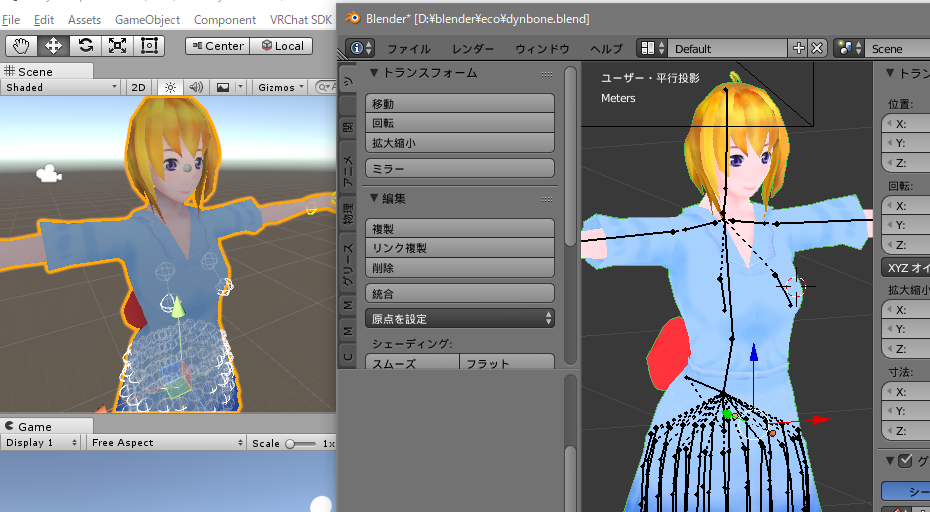Screen dimensions: 930x512
Task: Open the Free Aspect dropdown
Action: [x=166, y=443]
